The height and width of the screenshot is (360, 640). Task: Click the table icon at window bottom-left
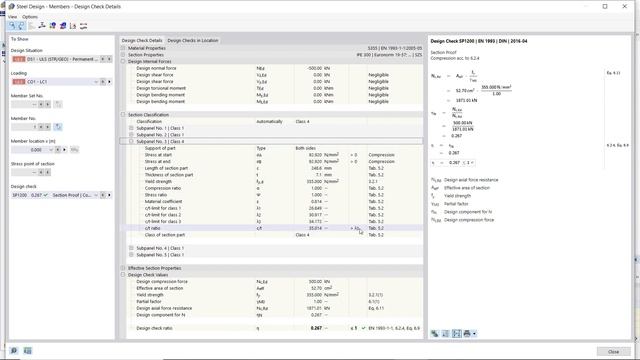click(27, 351)
